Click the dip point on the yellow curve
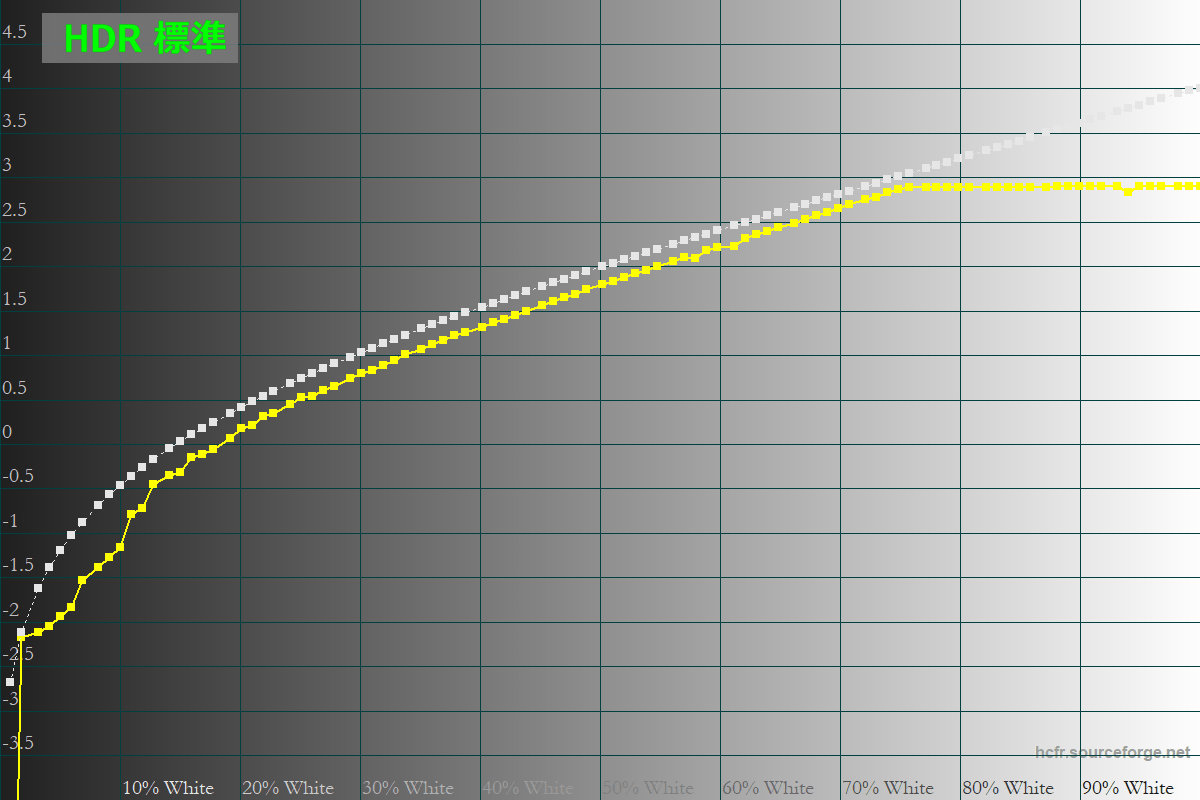The height and width of the screenshot is (800, 1200). coord(1128,191)
